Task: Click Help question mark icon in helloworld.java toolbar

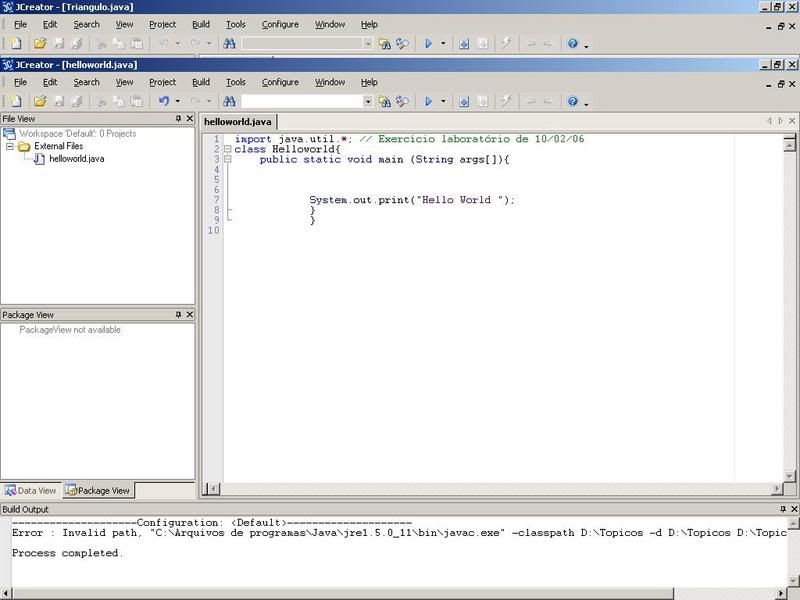Action: (x=573, y=101)
